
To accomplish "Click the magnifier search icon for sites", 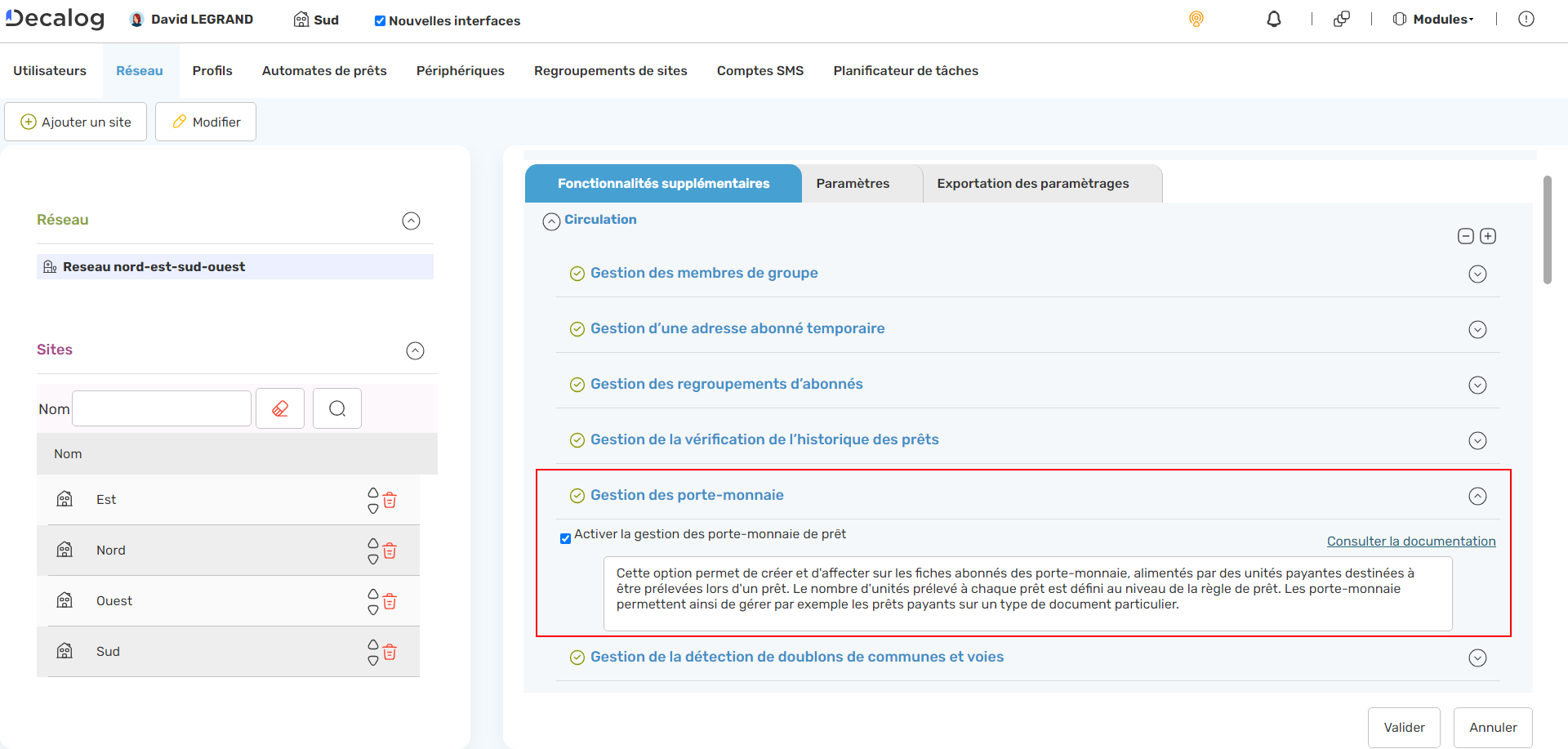I will point(337,408).
